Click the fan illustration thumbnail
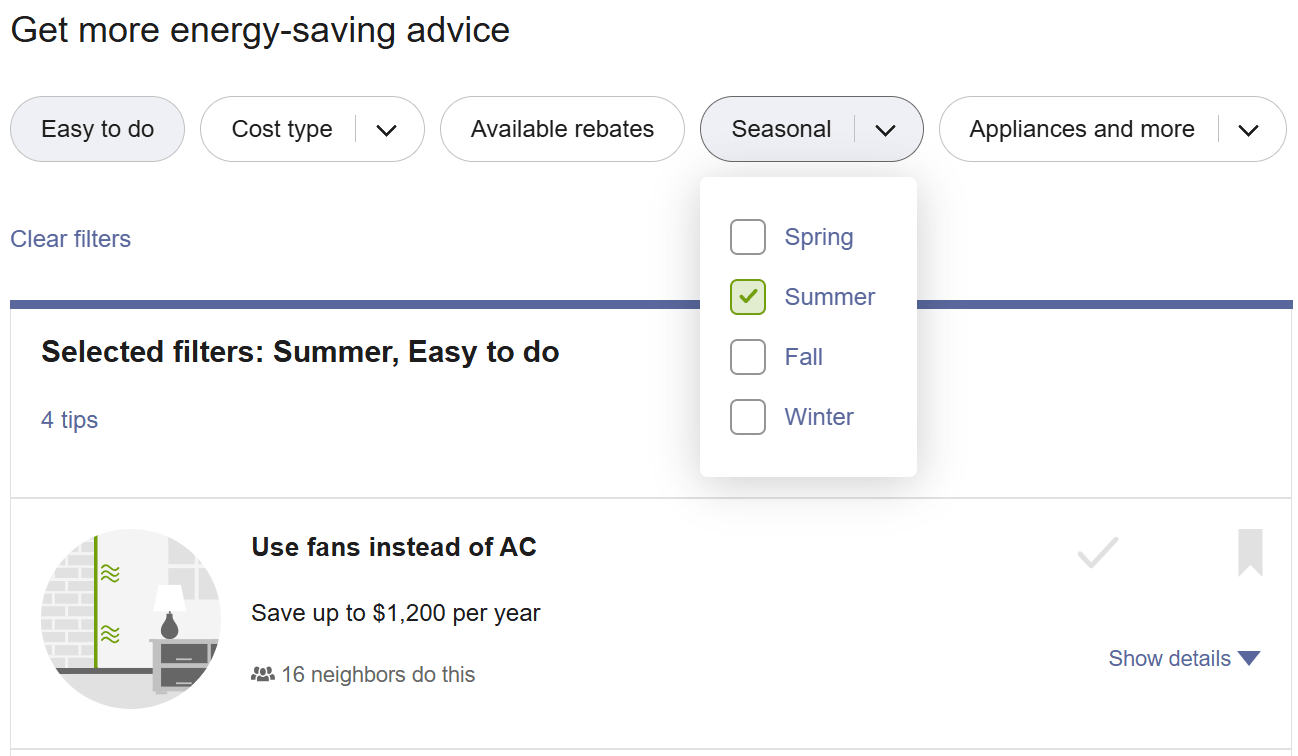 pos(130,617)
